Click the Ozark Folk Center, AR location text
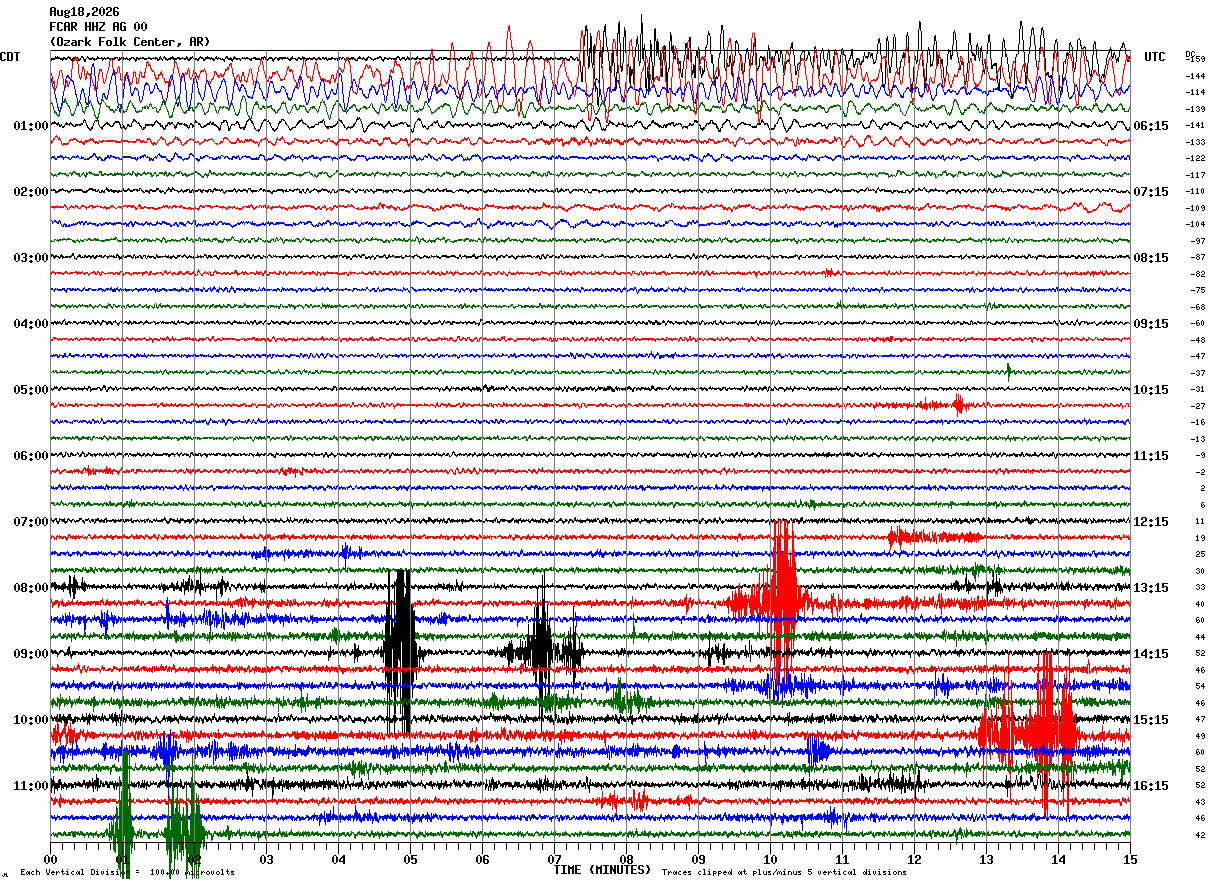 pos(130,42)
